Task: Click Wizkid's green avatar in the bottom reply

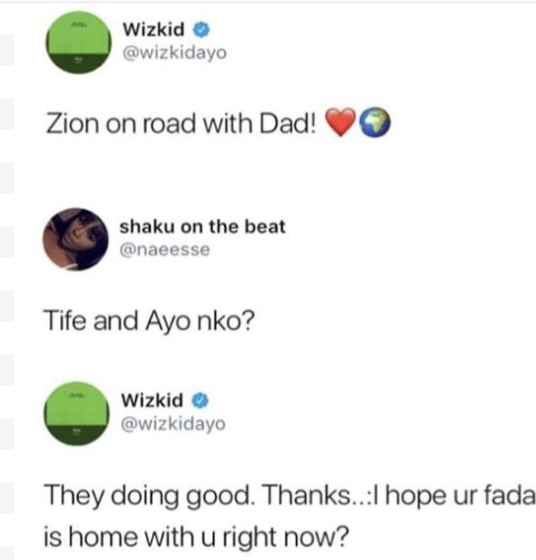Action: 76,414
